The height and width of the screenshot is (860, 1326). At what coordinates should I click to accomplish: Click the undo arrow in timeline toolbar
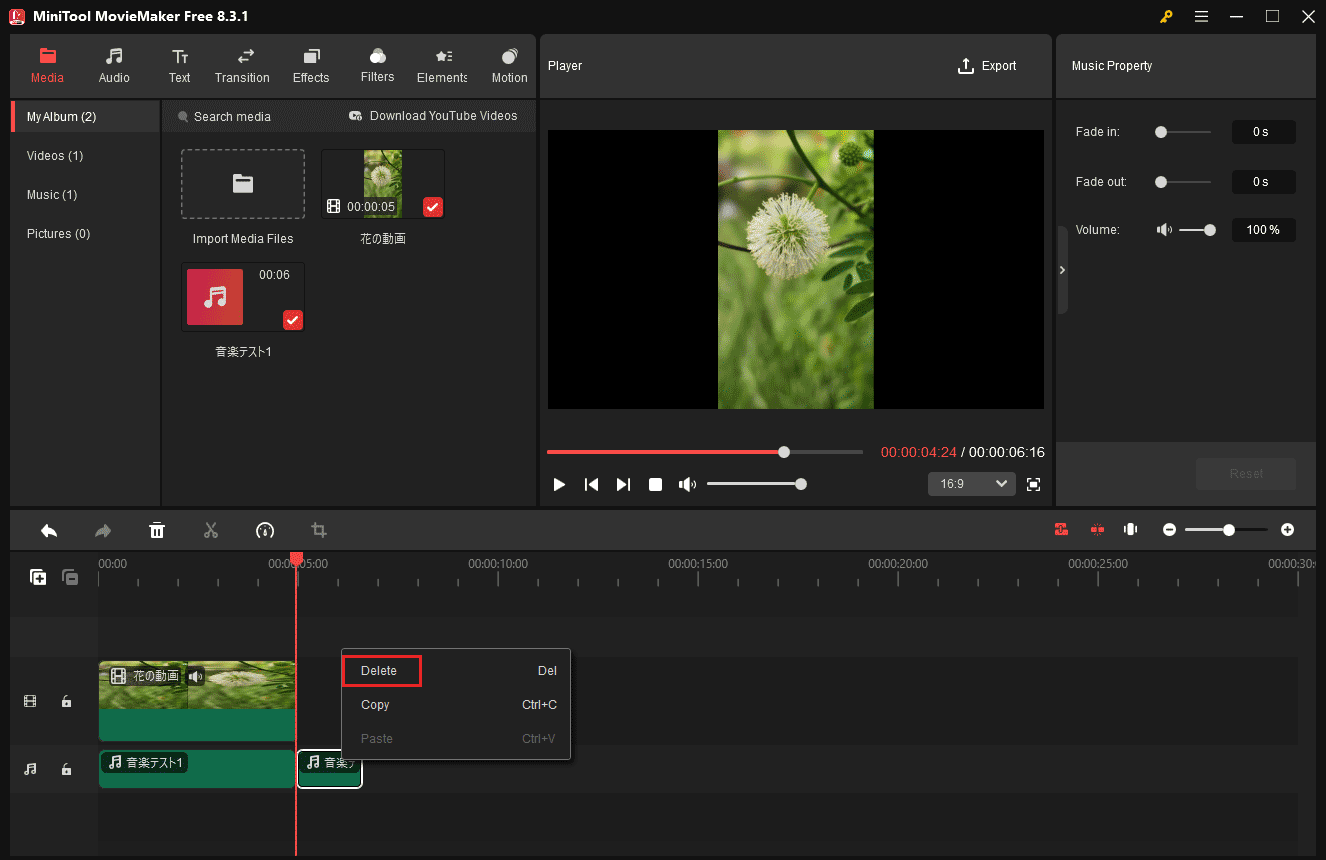[49, 530]
